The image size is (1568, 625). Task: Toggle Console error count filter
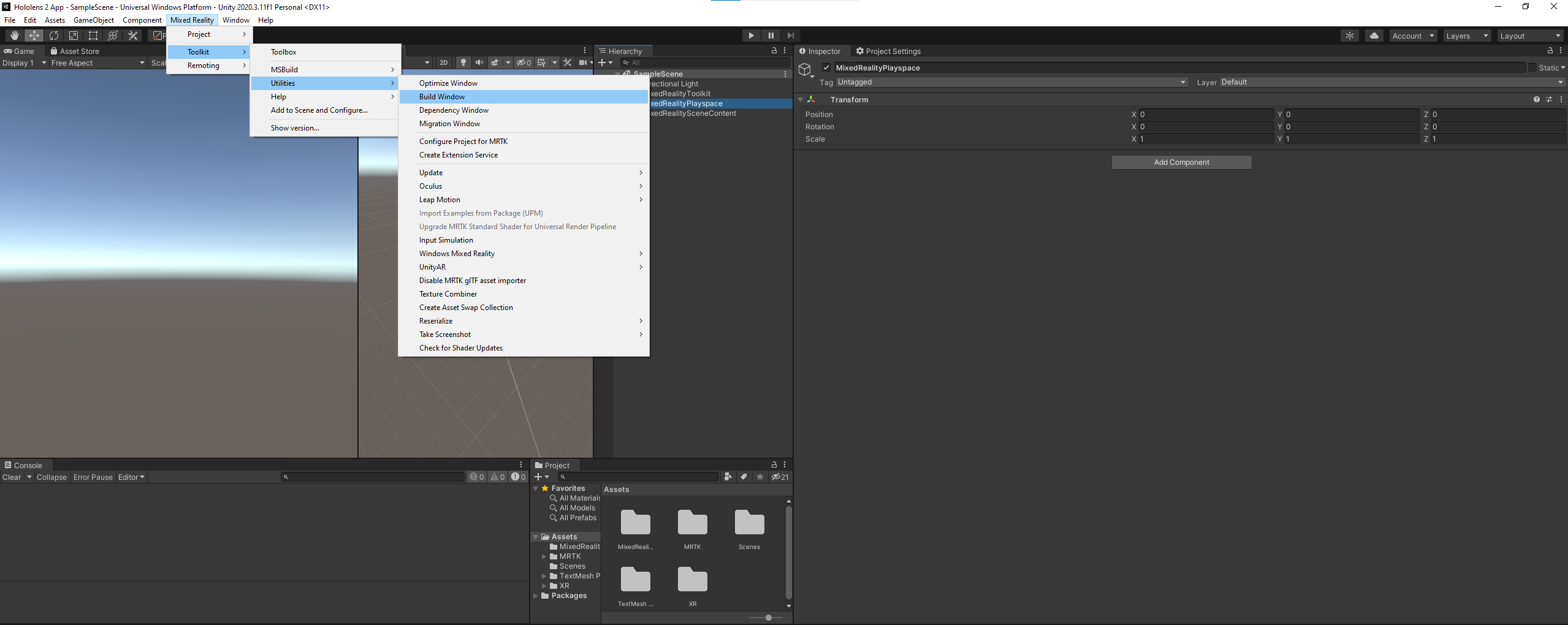click(x=519, y=477)
